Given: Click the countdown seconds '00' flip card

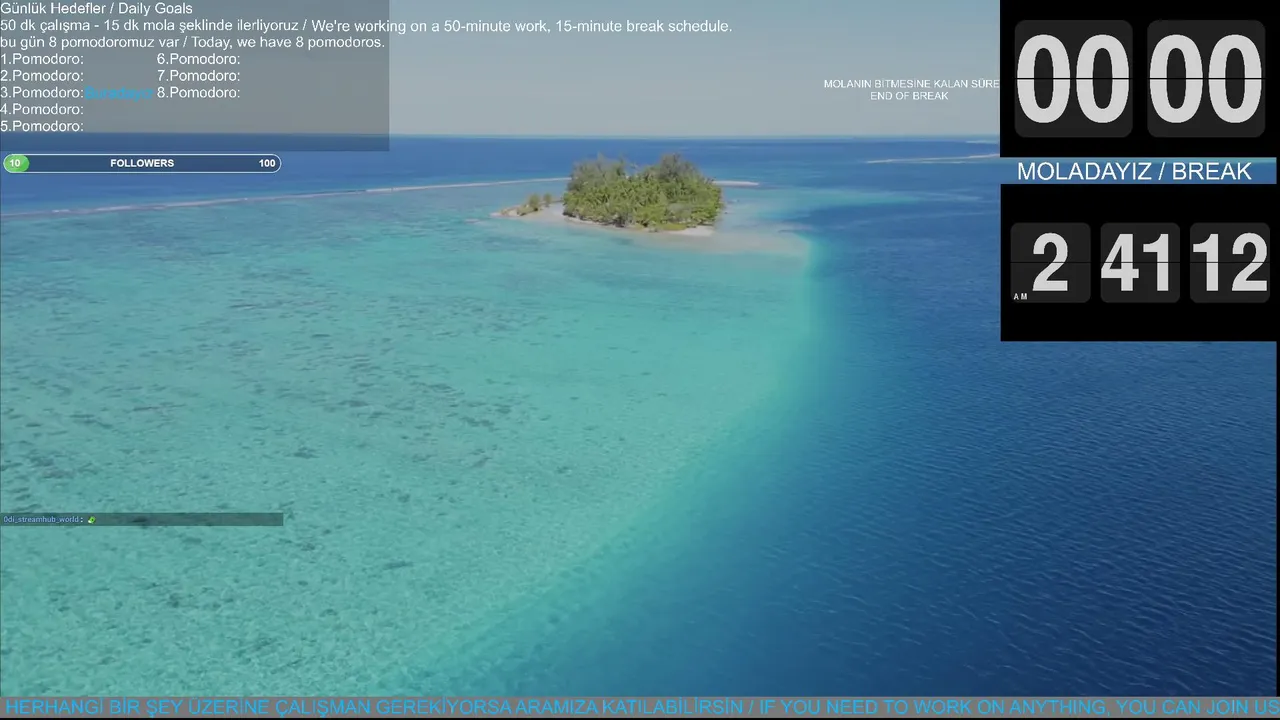Looking at the screenshot, I should [1205, 79].
